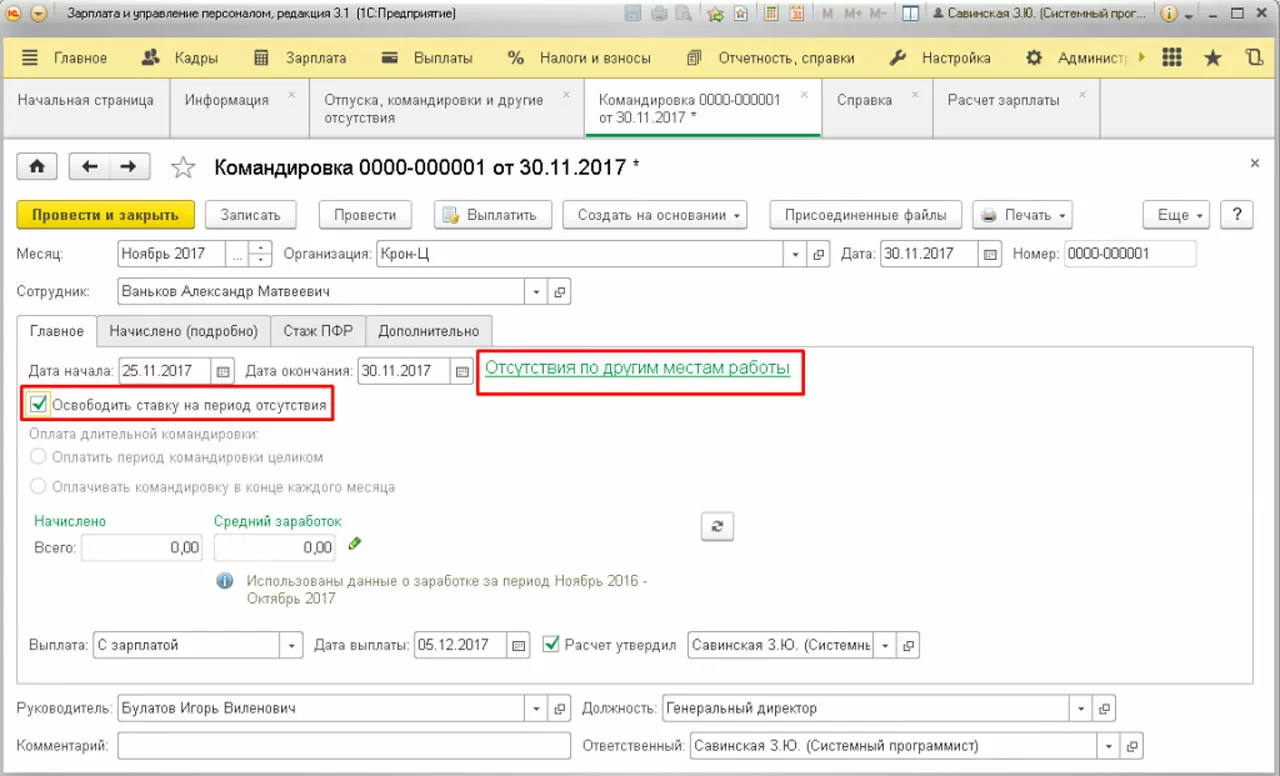Expand the Руководитель dropdown
The width and height of the screenshot is (1280, 776).
(x=537, y=709)
